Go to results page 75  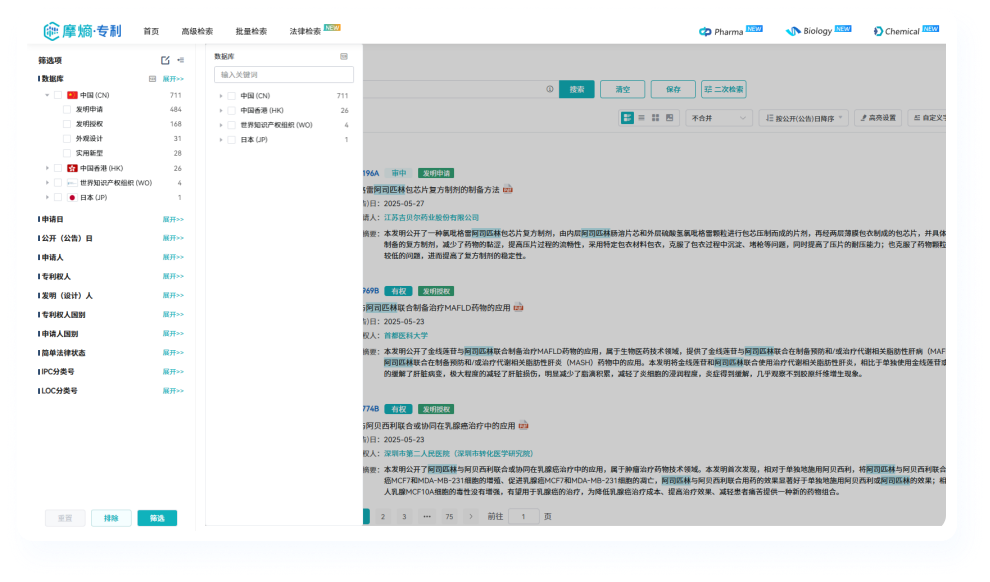pyautogui.click(x=450, y=516)
